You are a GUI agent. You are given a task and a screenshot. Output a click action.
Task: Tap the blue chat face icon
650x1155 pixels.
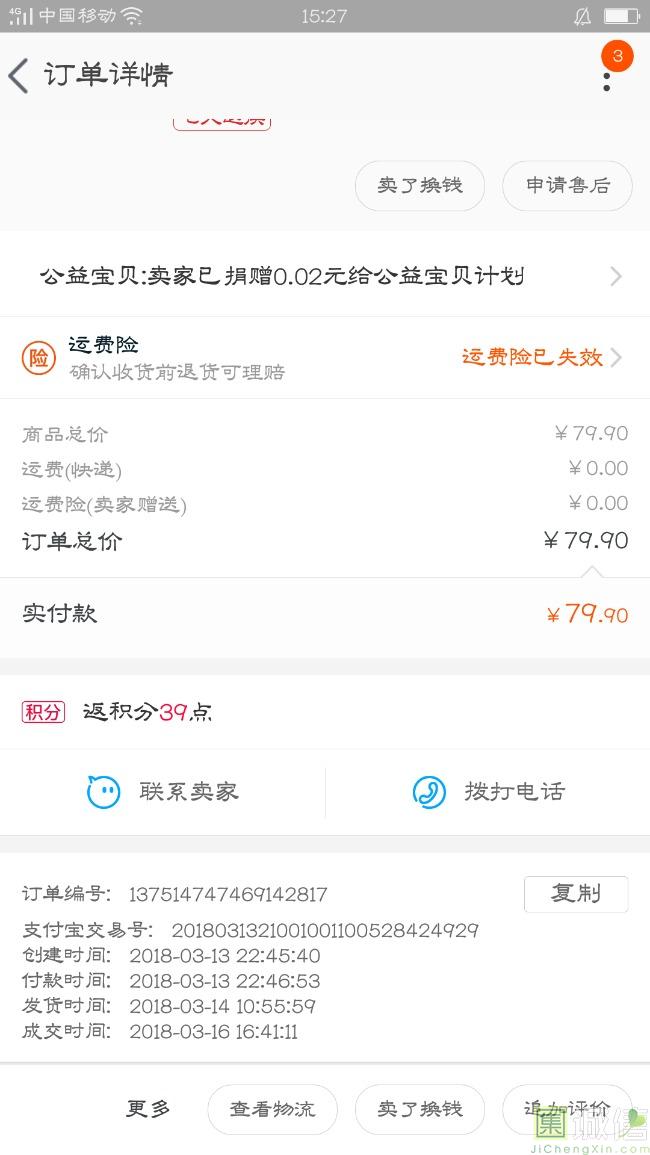(x=103, y=792)
